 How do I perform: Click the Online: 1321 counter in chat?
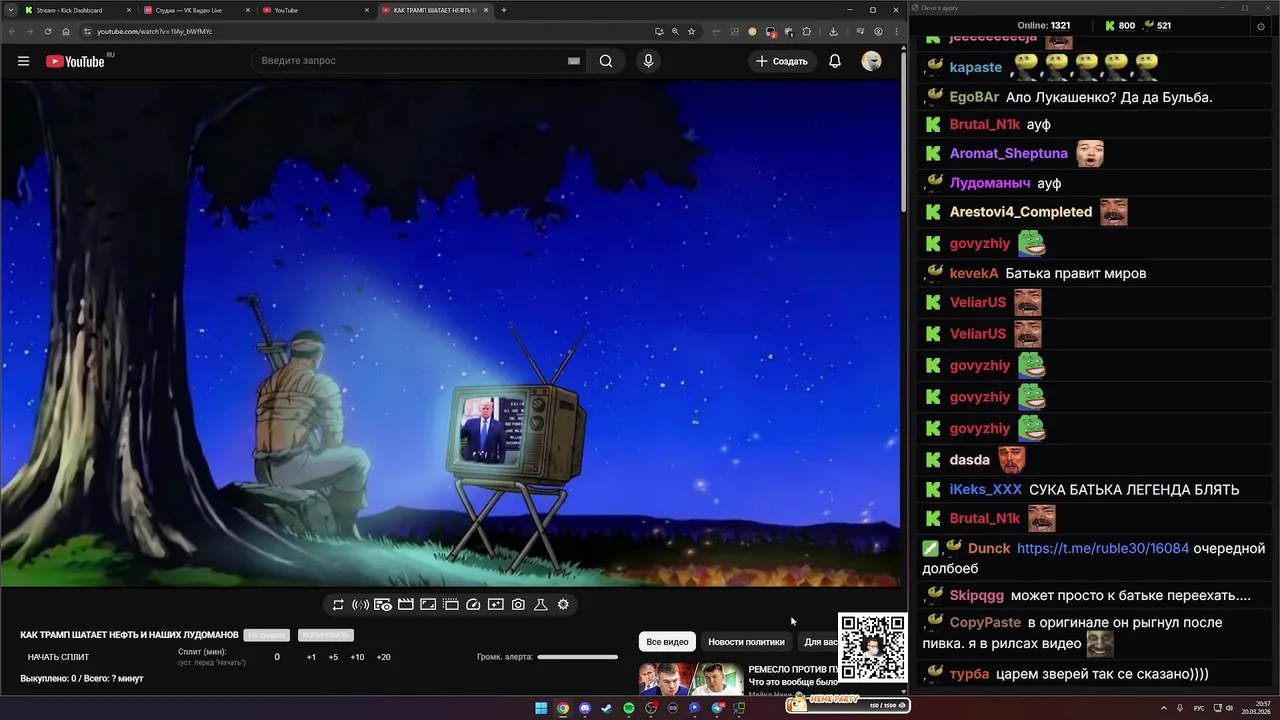(x=1044, y=26)
